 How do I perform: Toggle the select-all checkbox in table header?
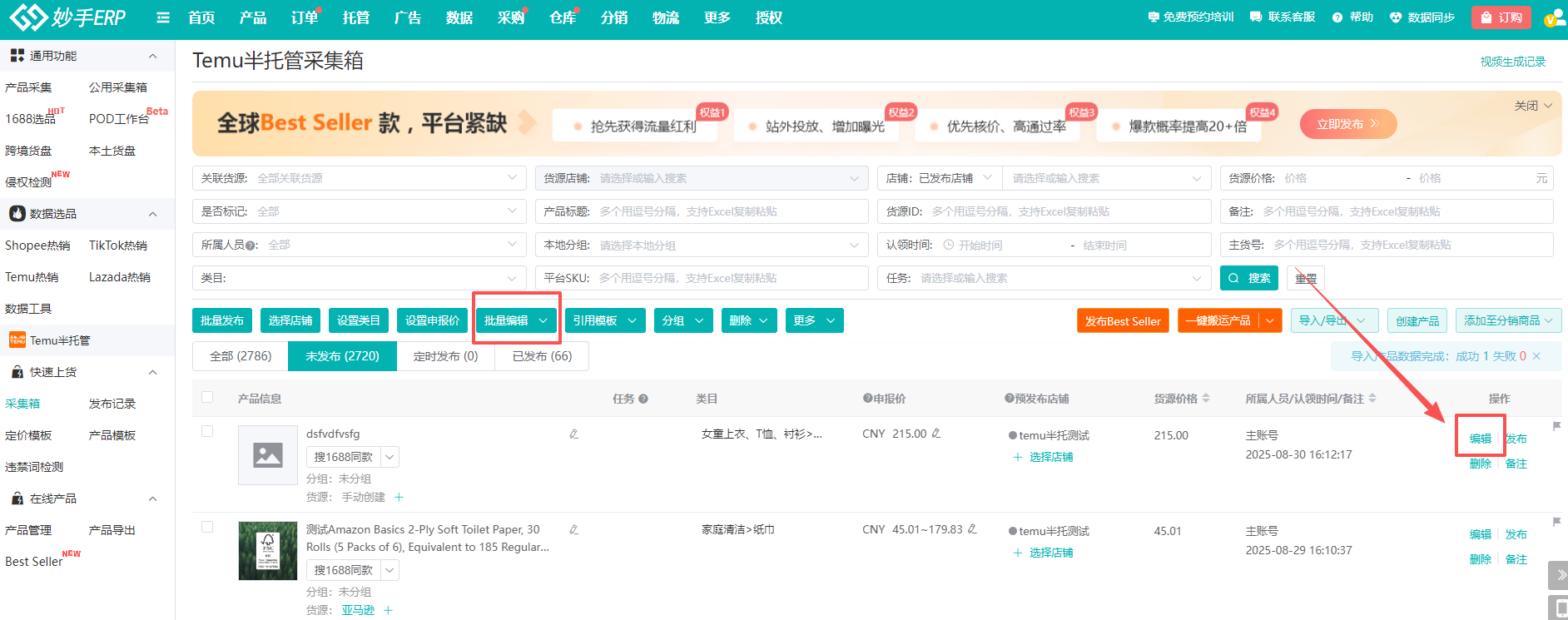[207, 398]
